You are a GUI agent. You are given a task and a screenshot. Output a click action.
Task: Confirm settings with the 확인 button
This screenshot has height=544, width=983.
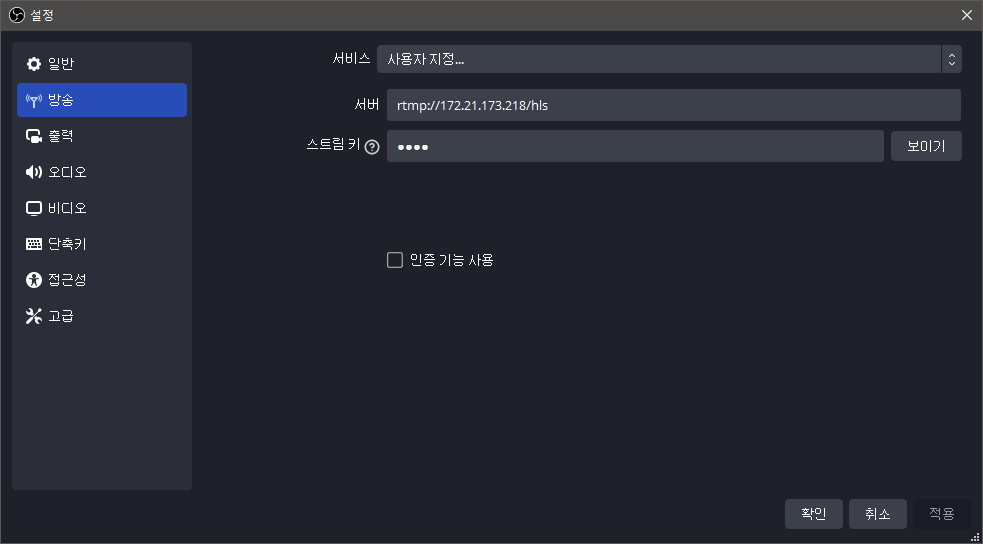pyautogui.click(x=814, y=514)
